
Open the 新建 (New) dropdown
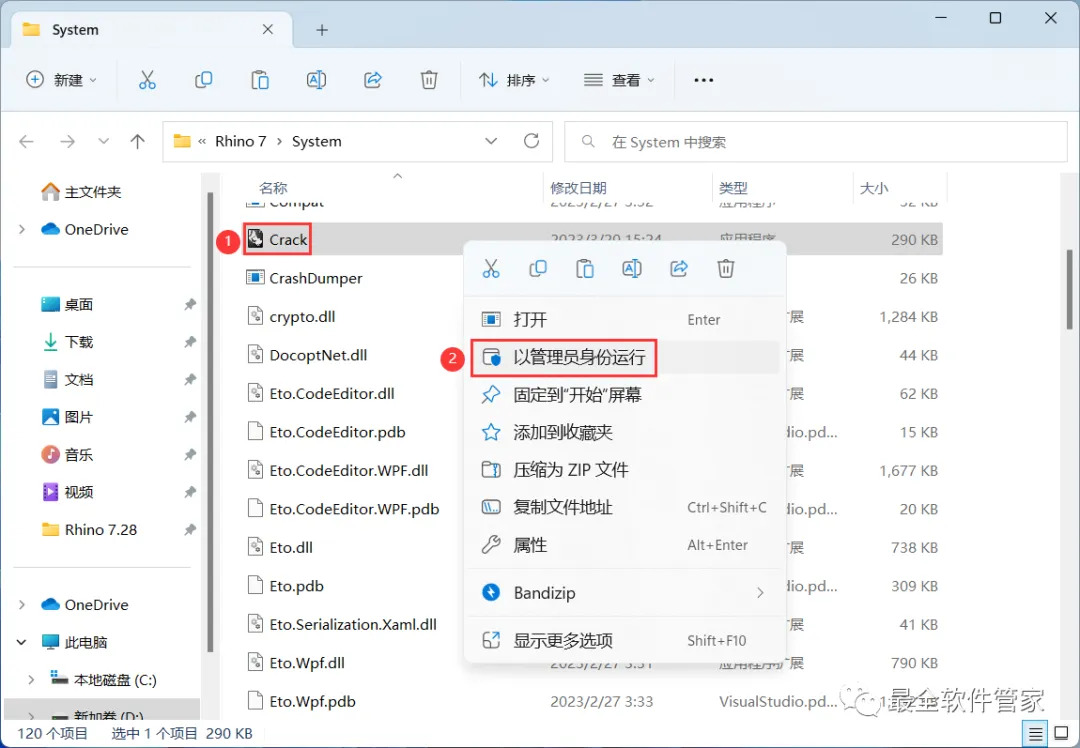[x=61, y=80]
